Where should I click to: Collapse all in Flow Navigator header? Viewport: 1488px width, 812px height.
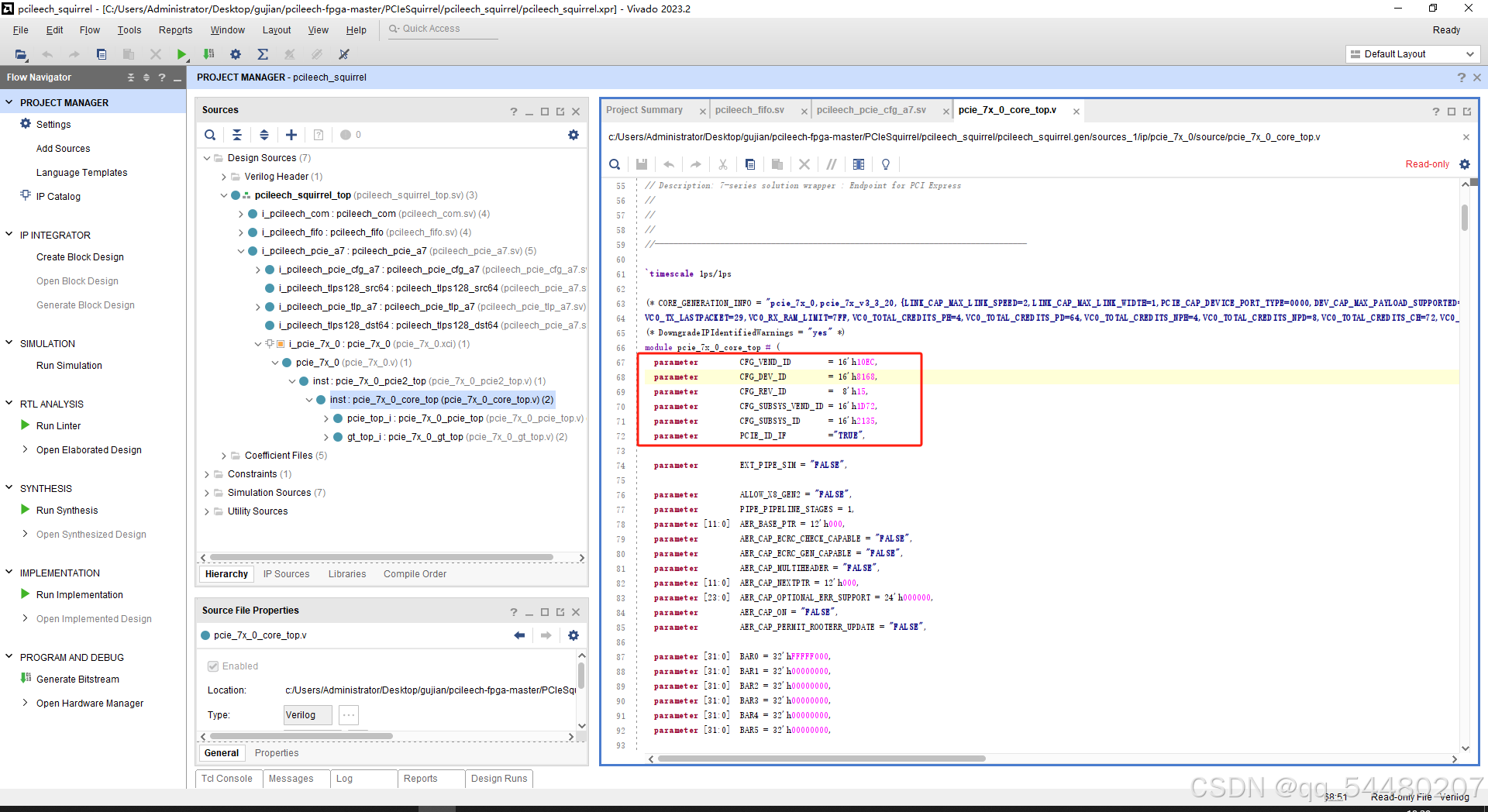(131, 77)
